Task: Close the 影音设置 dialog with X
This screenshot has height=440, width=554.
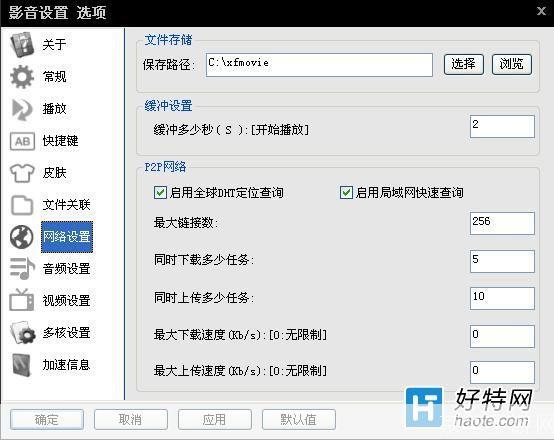Action: [542, 11]
